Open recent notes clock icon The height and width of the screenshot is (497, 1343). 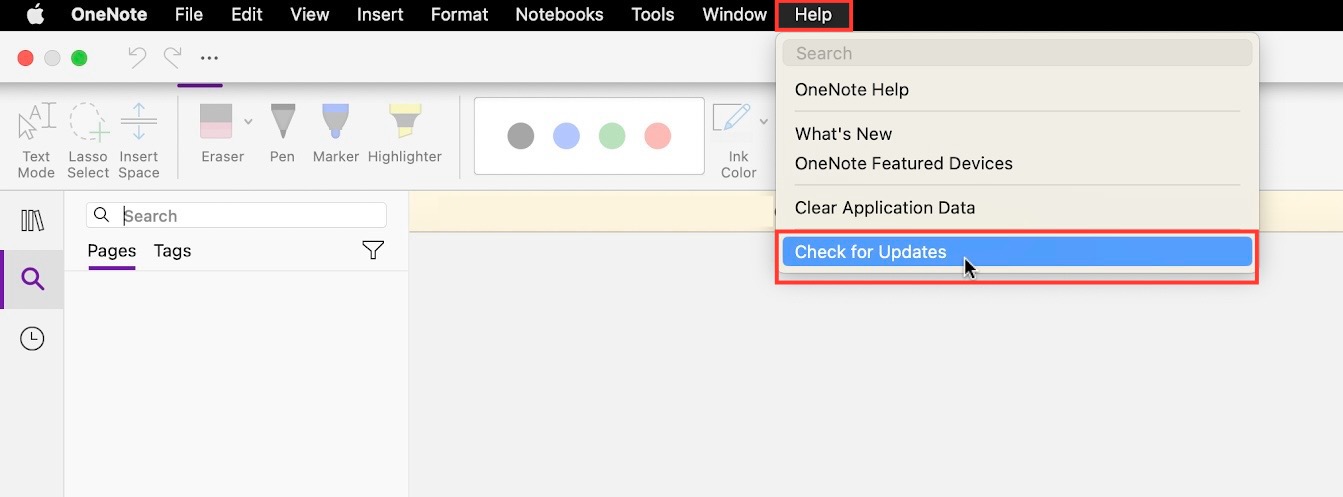(32, 339)
